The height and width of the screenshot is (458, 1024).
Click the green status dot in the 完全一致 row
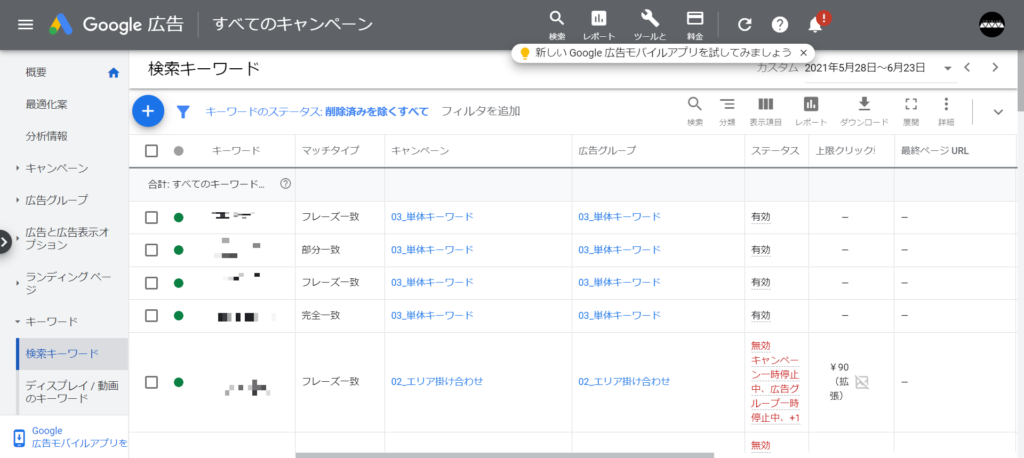click(x=178, y=316)
